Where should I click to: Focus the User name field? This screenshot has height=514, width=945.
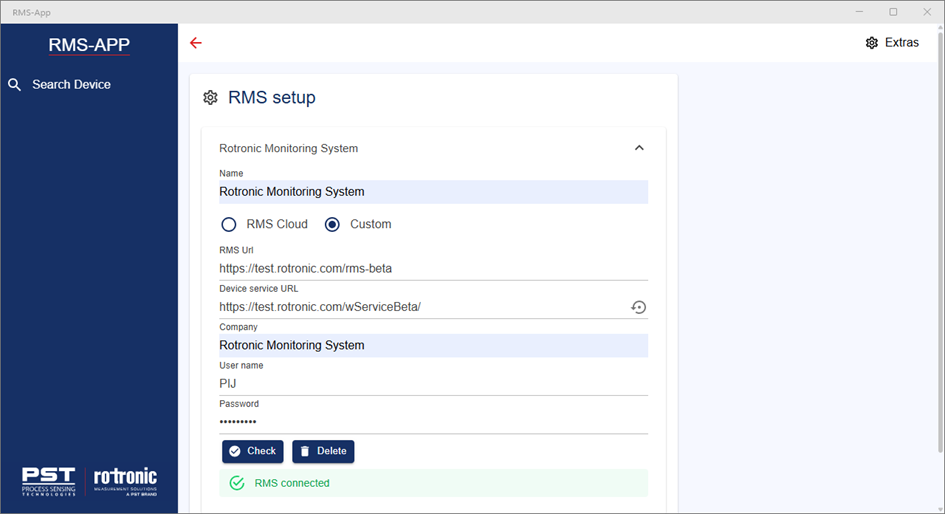click(433, 384)
